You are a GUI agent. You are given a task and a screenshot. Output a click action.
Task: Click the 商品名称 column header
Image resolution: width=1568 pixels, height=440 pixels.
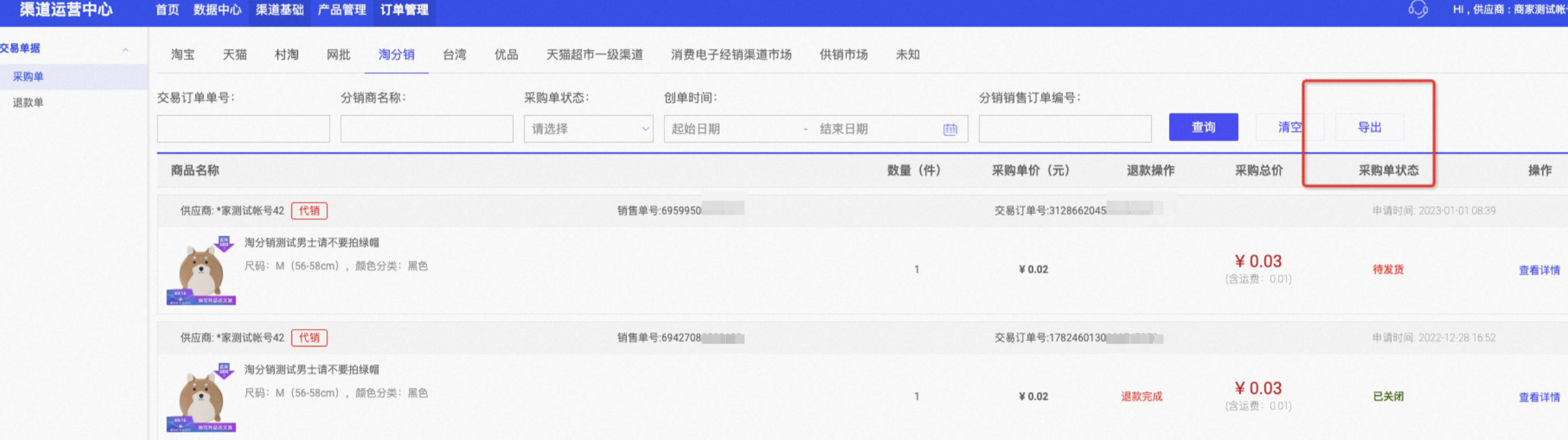195,171
